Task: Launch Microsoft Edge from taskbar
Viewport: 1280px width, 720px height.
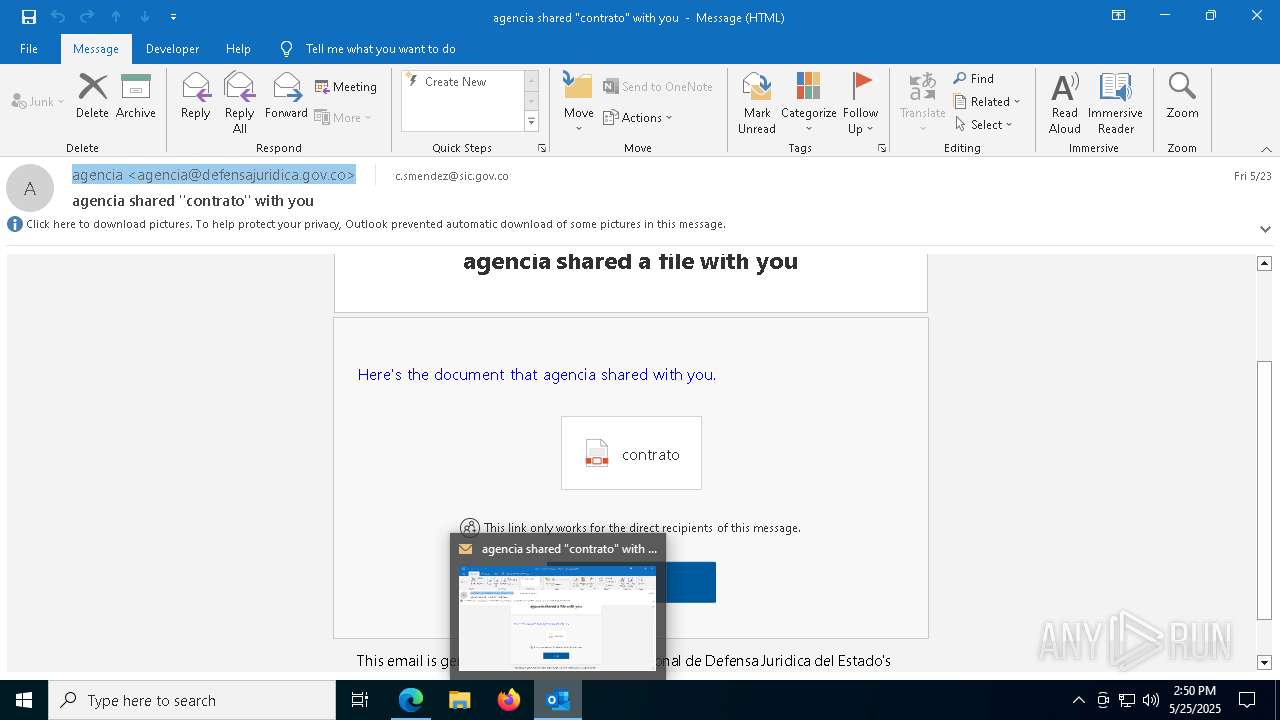Action: coord(411,700)
